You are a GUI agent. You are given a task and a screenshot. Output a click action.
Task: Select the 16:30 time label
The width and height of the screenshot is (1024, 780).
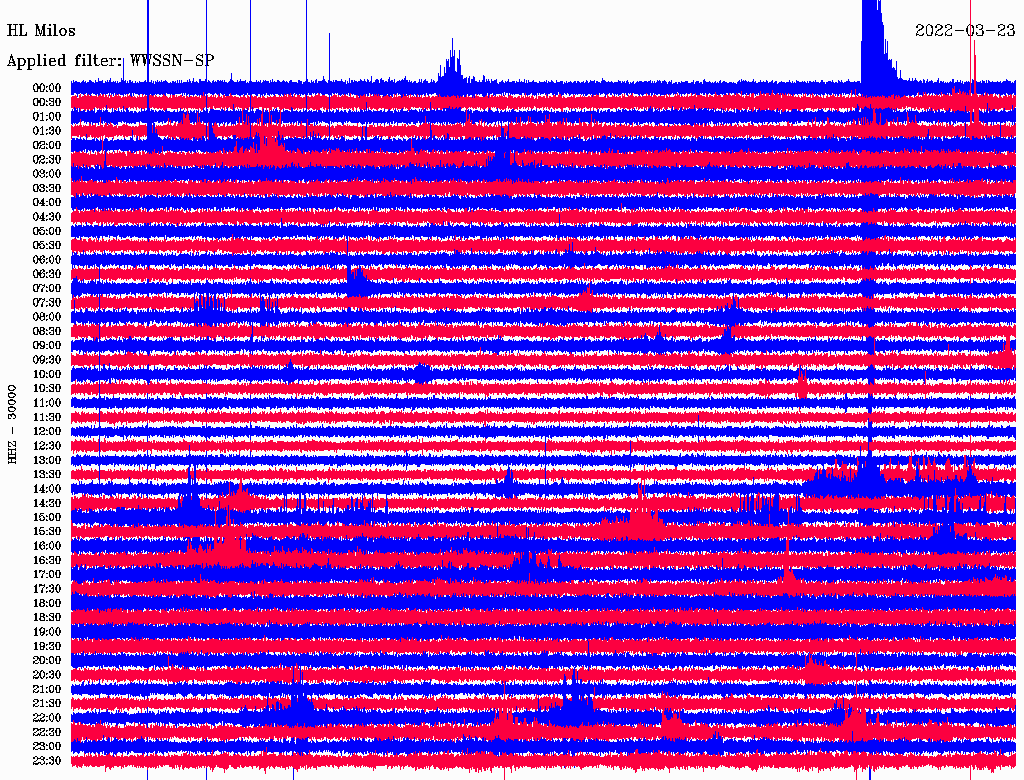47,560
